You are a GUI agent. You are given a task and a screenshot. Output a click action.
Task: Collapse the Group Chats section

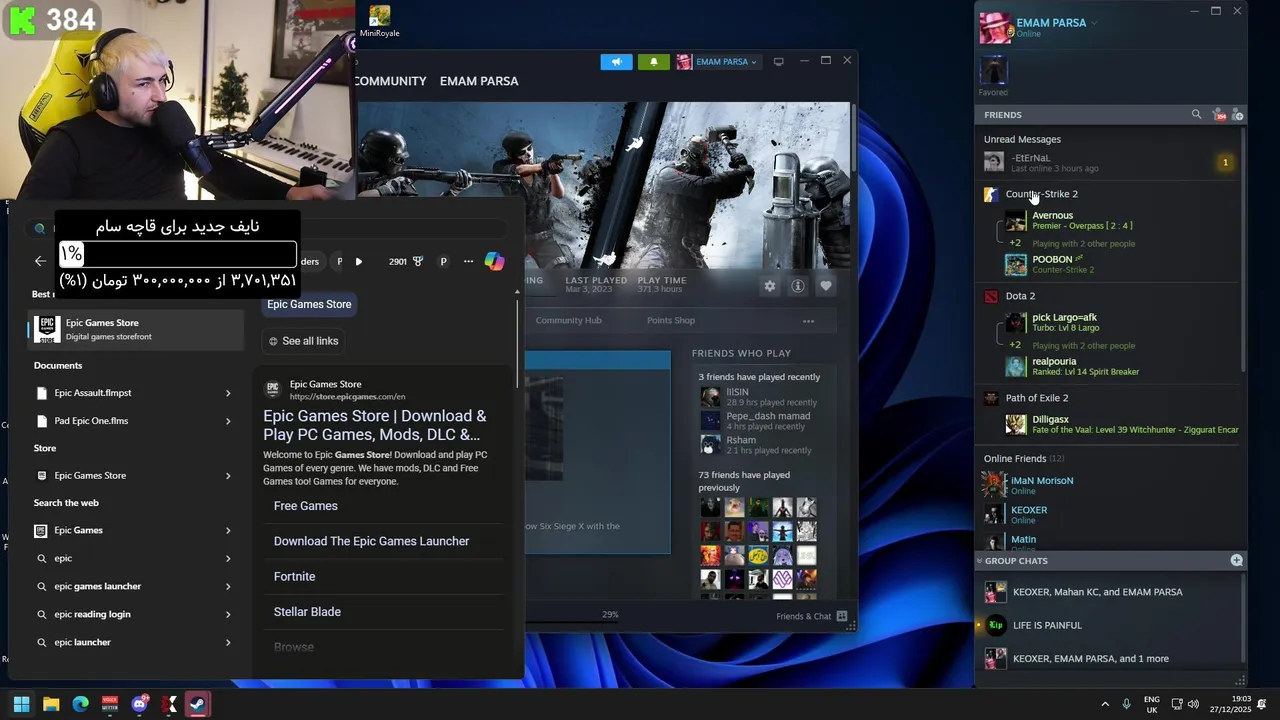pyautogui.click(x=980, y=561)
